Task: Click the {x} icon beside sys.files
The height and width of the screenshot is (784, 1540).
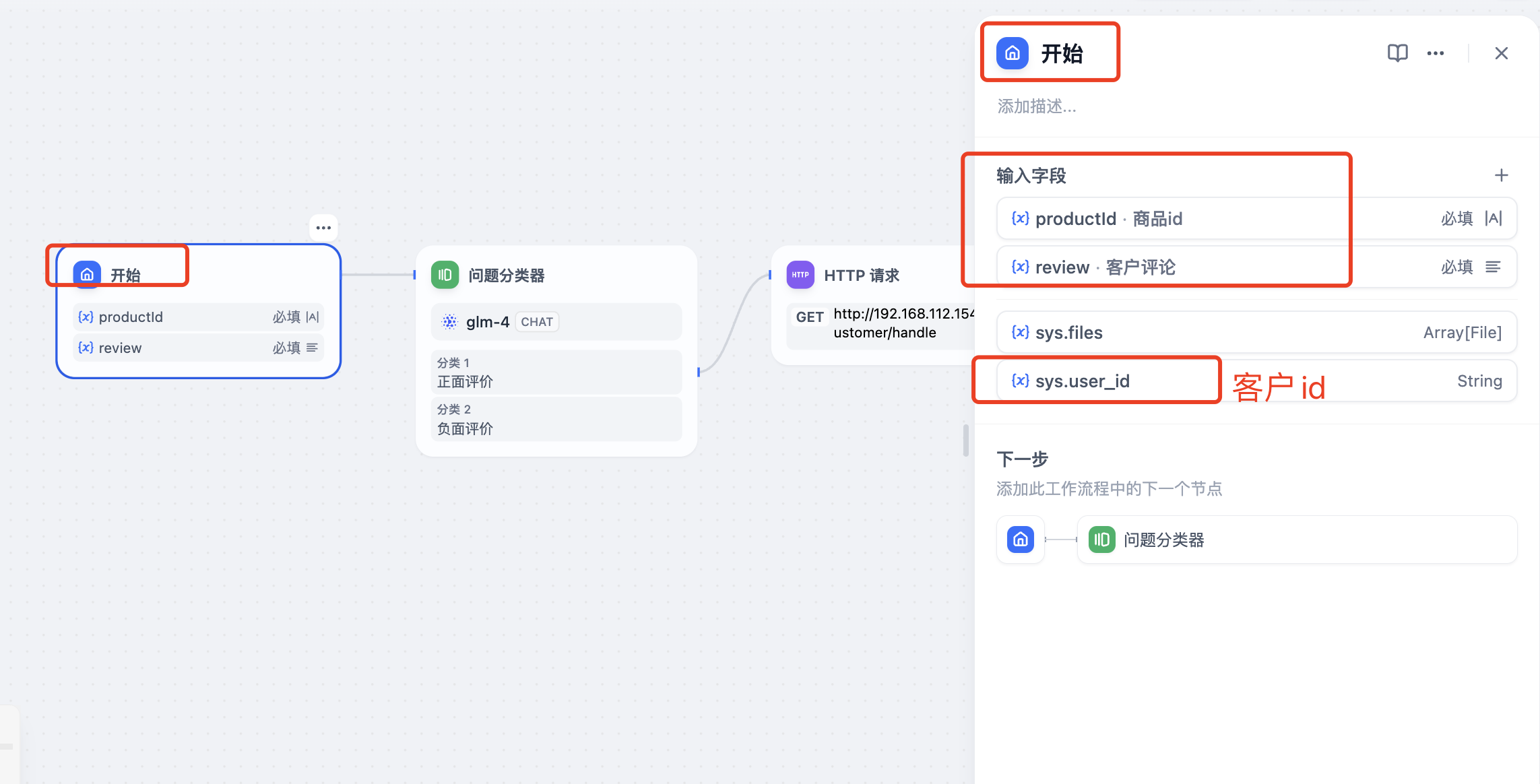Action: (x=1020, y=332)
